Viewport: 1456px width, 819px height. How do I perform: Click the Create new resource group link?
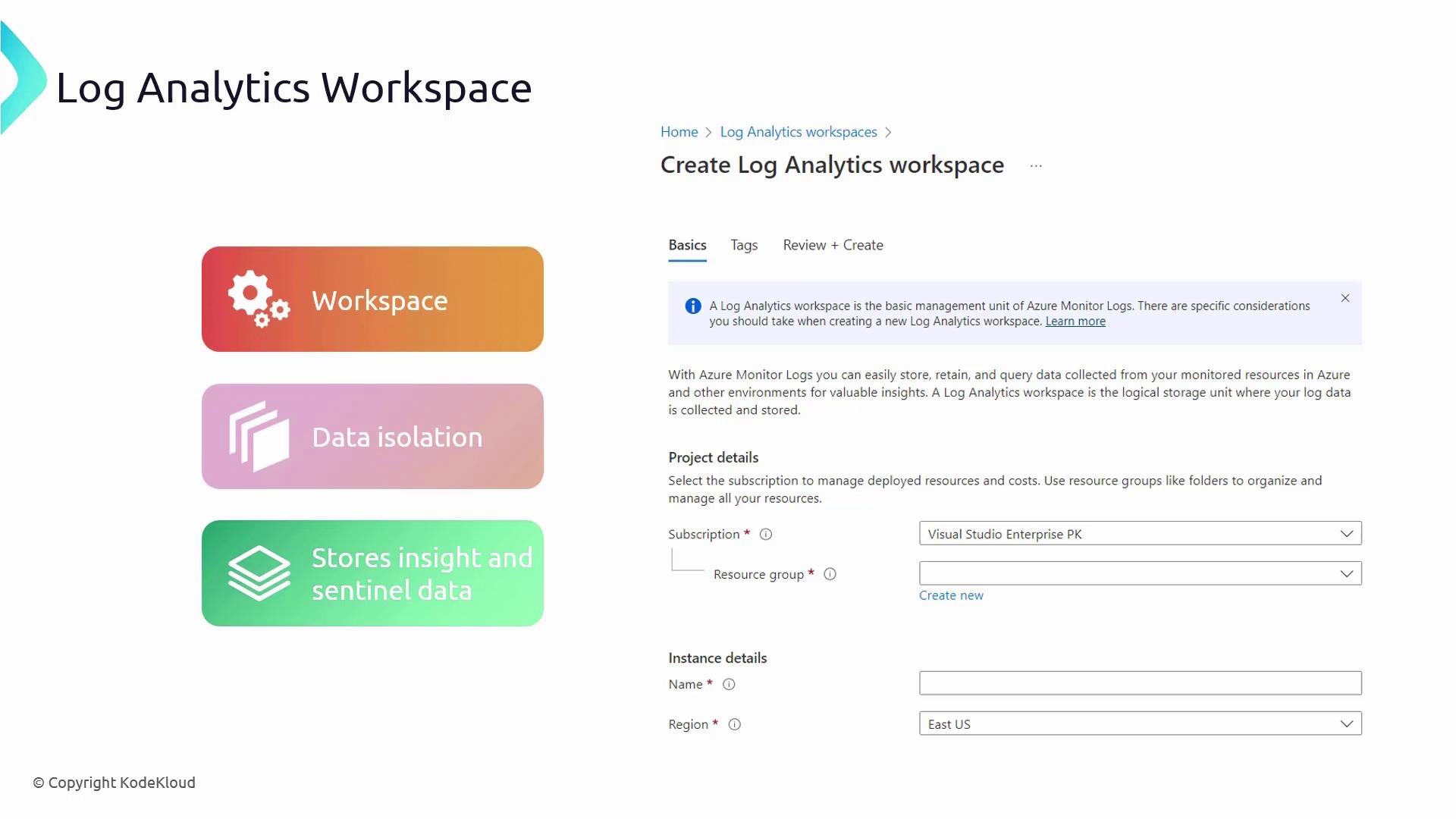(x=951, y=596)
